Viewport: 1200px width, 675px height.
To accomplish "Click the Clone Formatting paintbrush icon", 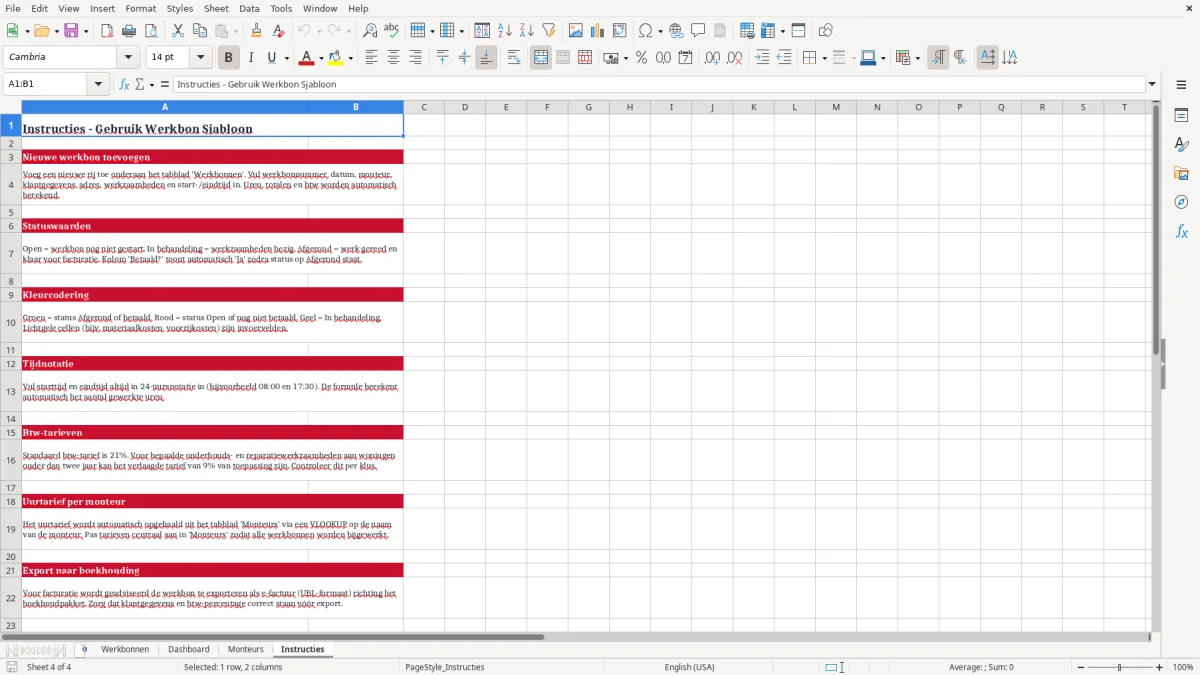I will pos(257,31).
